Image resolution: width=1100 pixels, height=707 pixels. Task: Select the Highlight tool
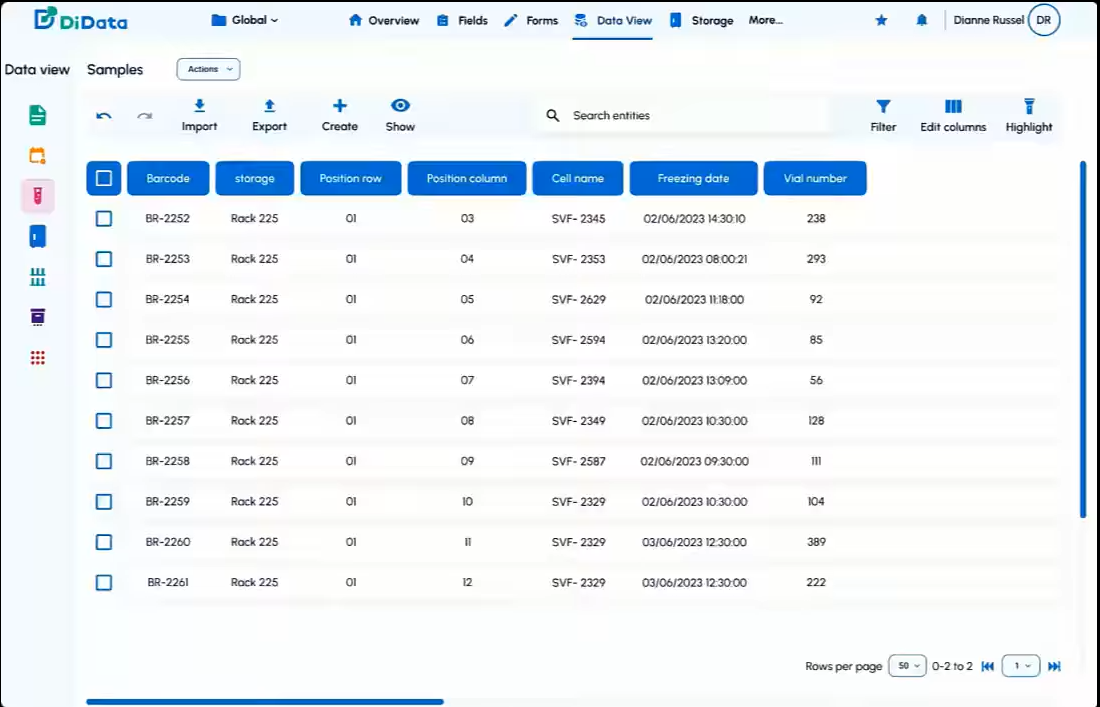(1029, 107)
